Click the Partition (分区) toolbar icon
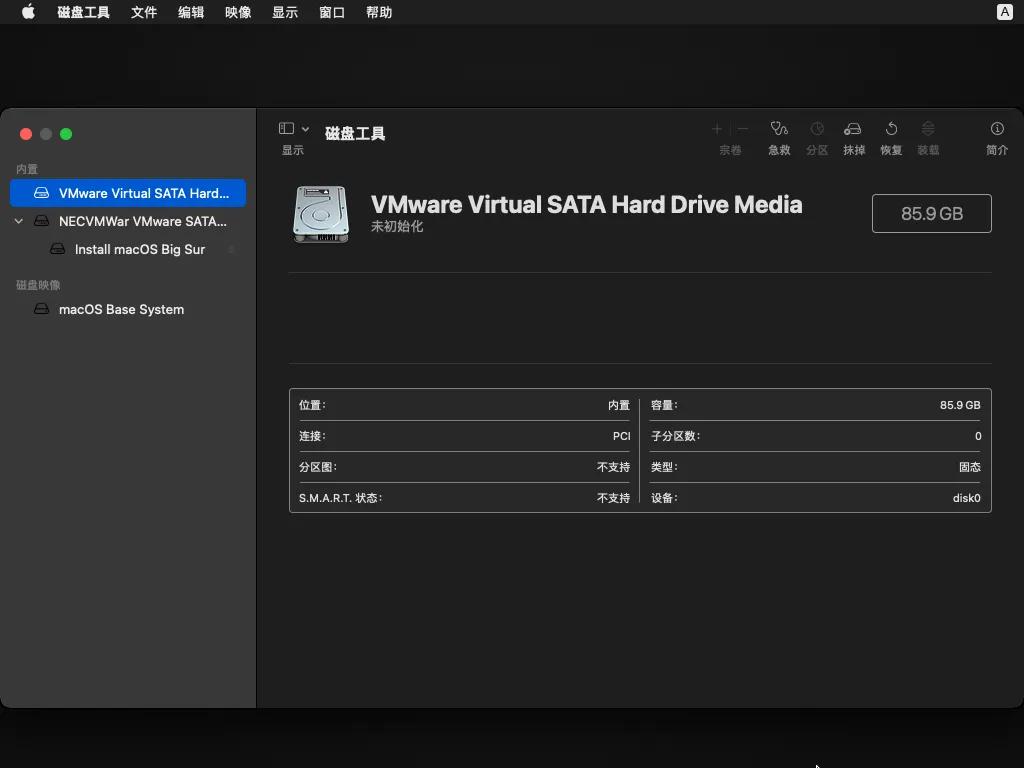The image size is (1024, 768). (817, 129)
